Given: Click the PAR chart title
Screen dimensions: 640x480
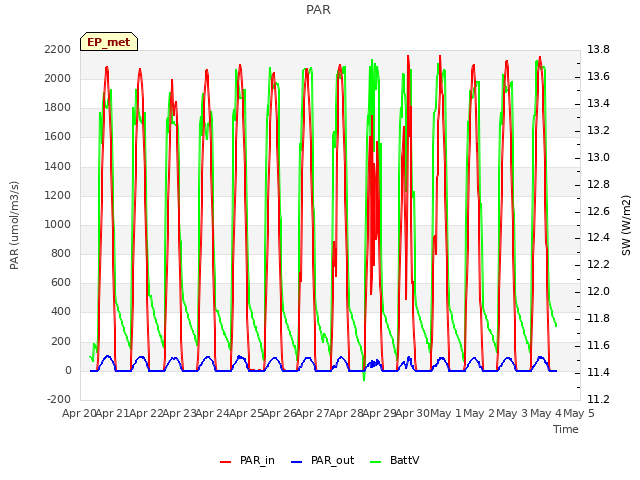Looking at the screenshot, I should click(x=318, y=10).
